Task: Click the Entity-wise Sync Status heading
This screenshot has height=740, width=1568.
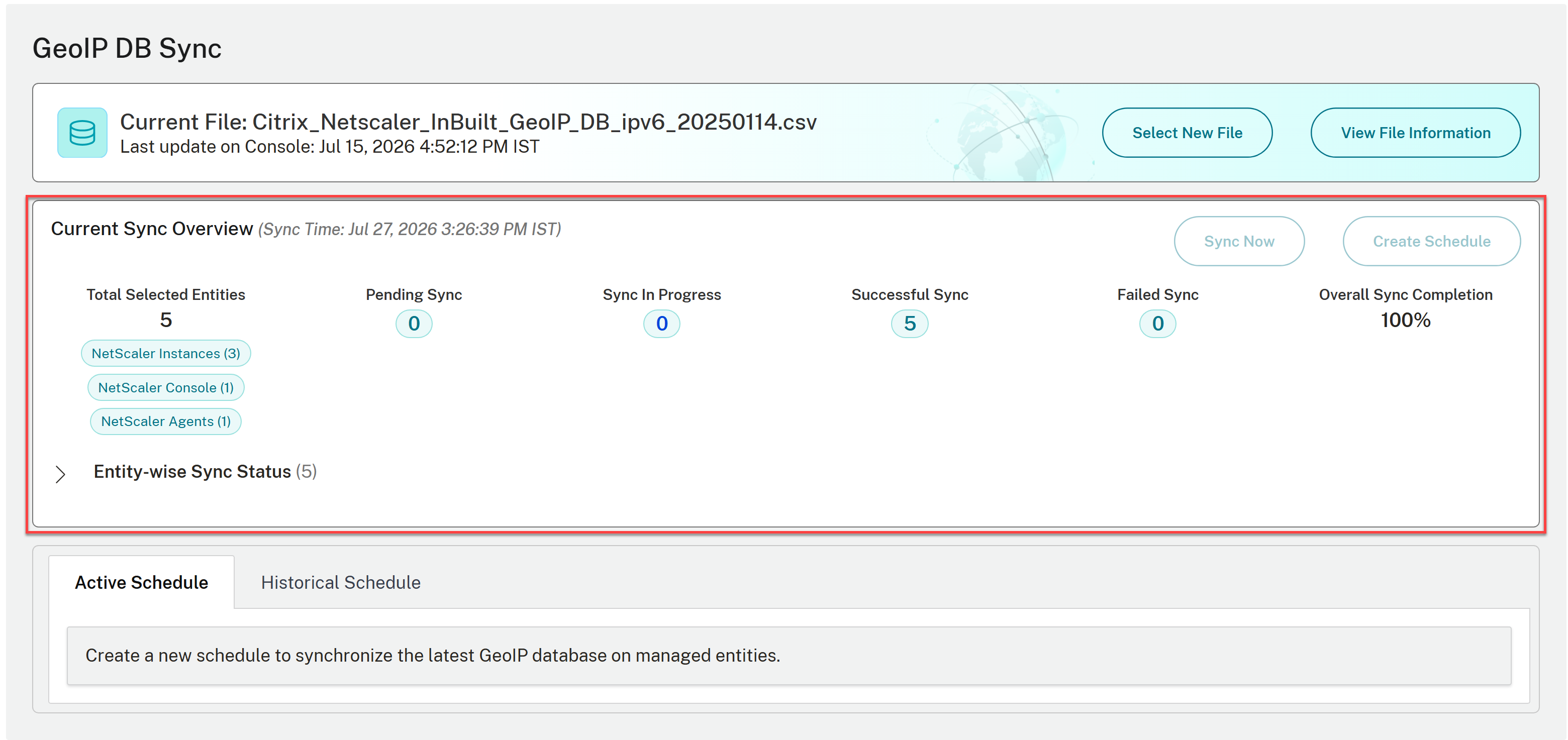Action: point(205,471)
